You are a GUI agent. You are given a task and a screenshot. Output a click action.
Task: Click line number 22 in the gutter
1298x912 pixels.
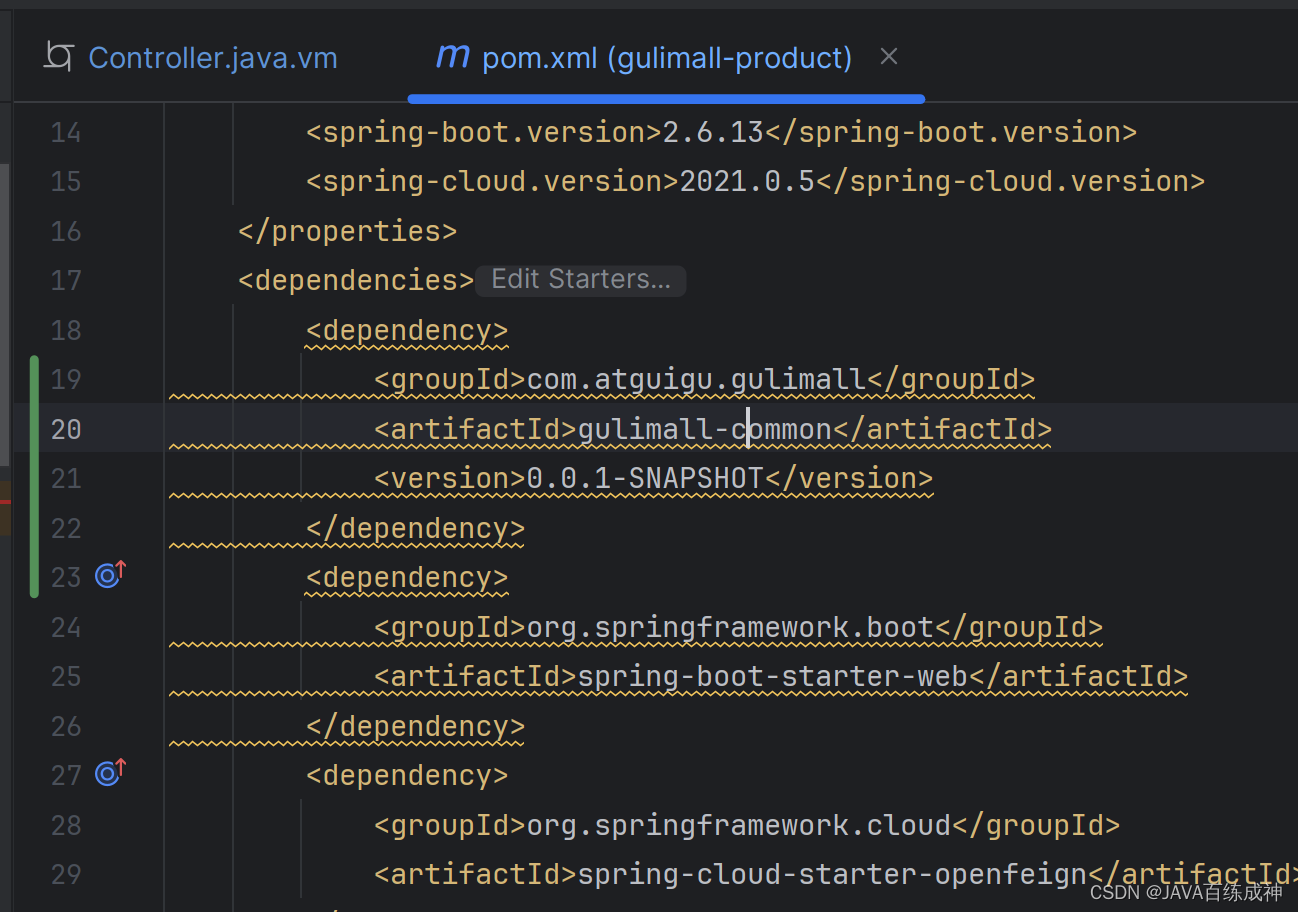coord(66,528)
